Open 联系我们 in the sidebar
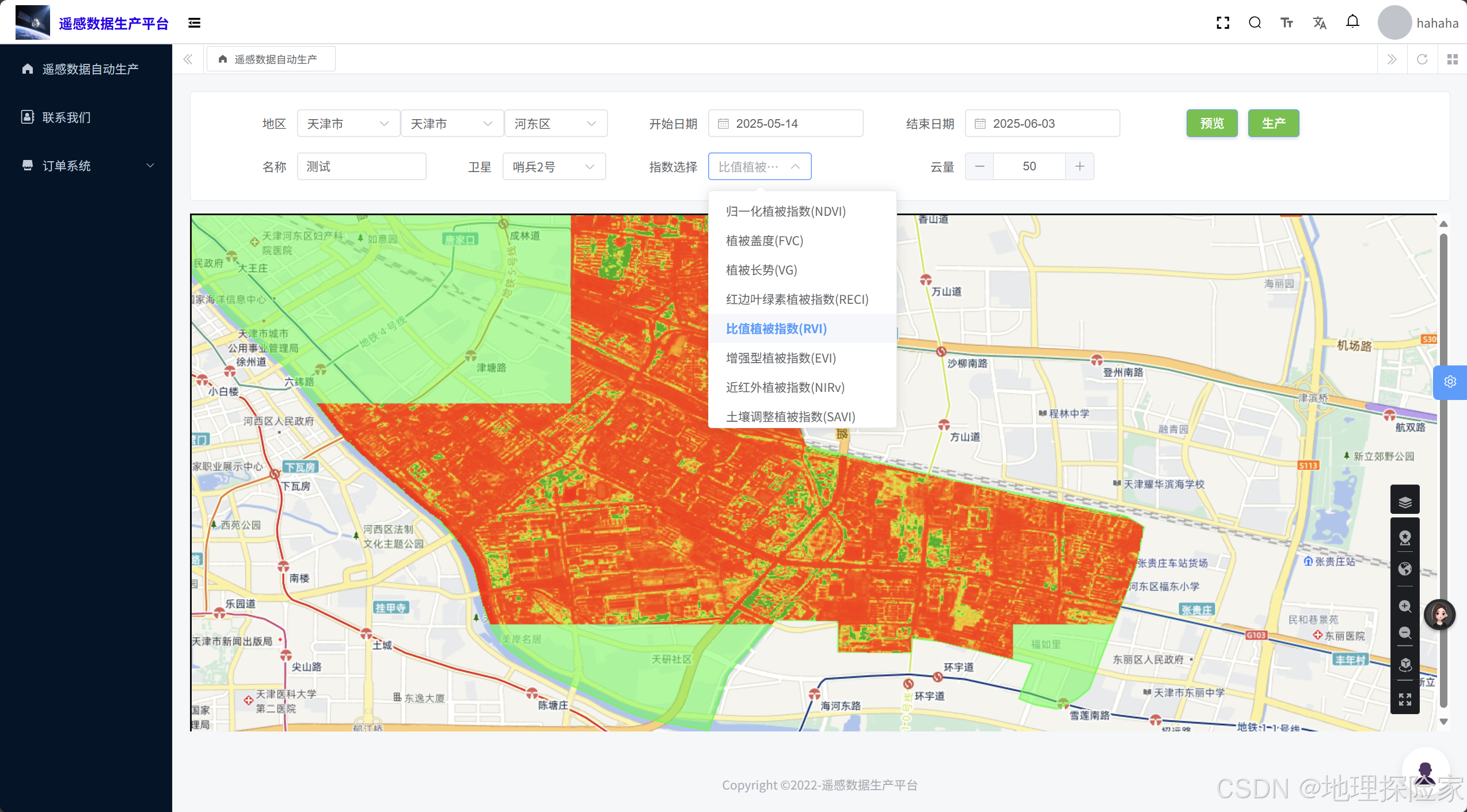 66,117
